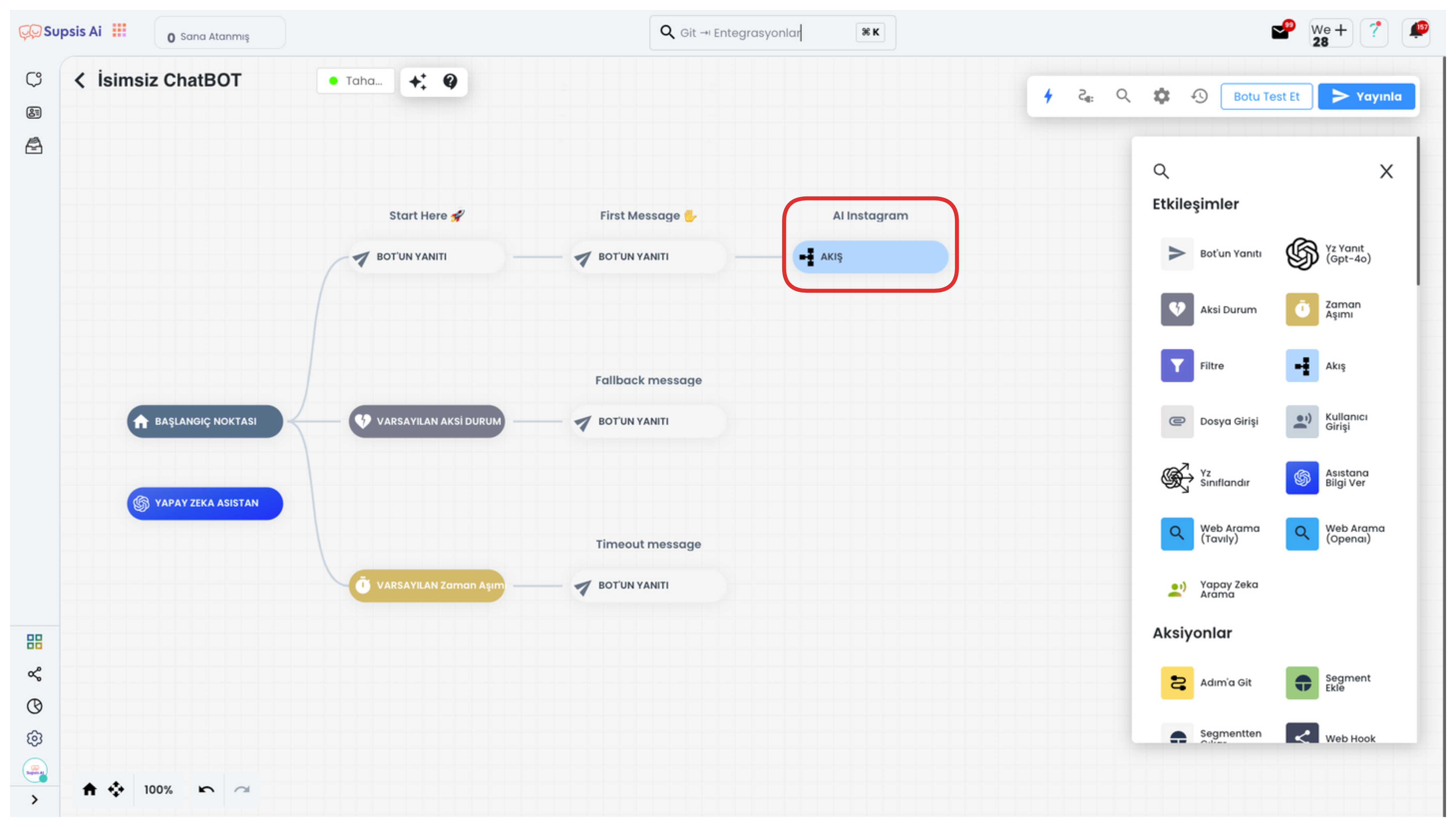Undo the last canvas action
This screenshot has width=1456, height=827.
(x=206, y=789)
